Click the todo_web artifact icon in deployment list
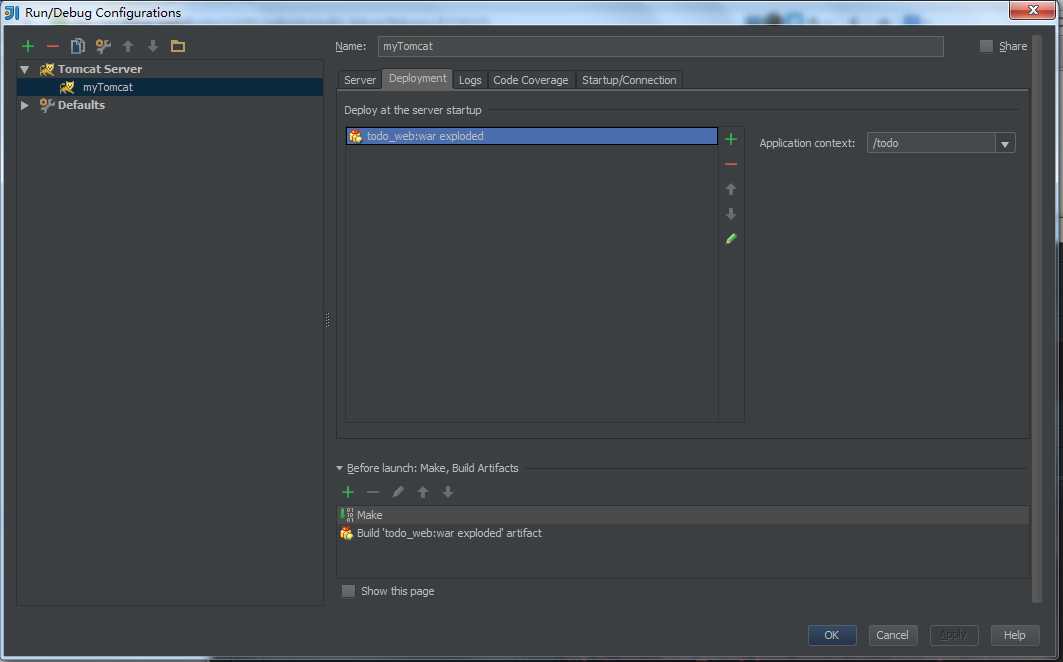The image size is (1063, 662). (x=355, y=136)
